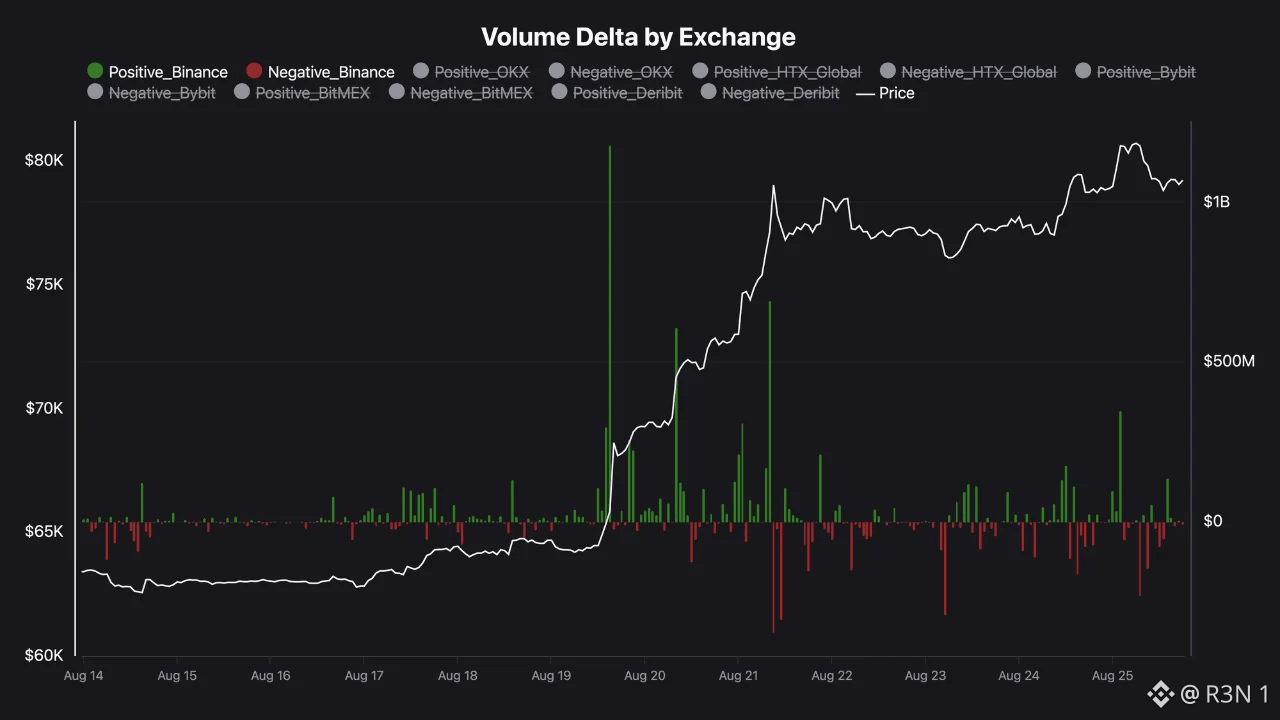Click the Aug 17 date label
The width and height of the screenshot is (1280, 720).
(364, 676)
